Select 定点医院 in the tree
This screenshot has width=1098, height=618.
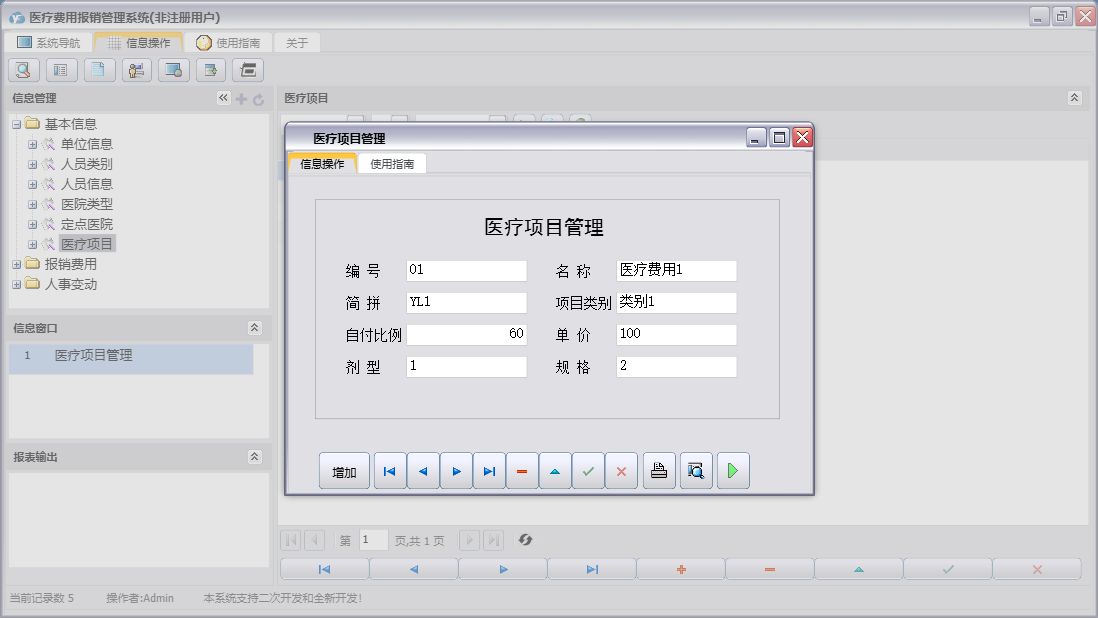tap(87, 224)
